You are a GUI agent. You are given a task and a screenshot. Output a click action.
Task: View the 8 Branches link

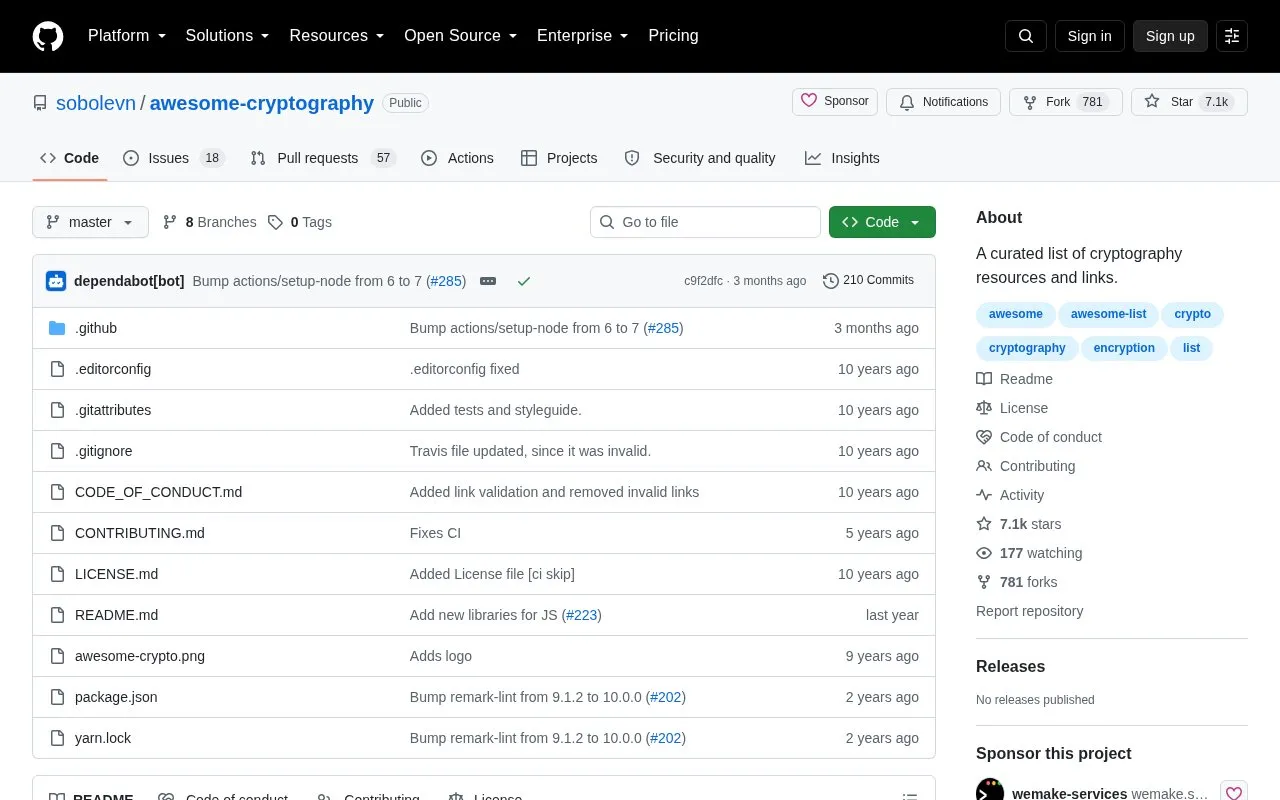[209, 222]
